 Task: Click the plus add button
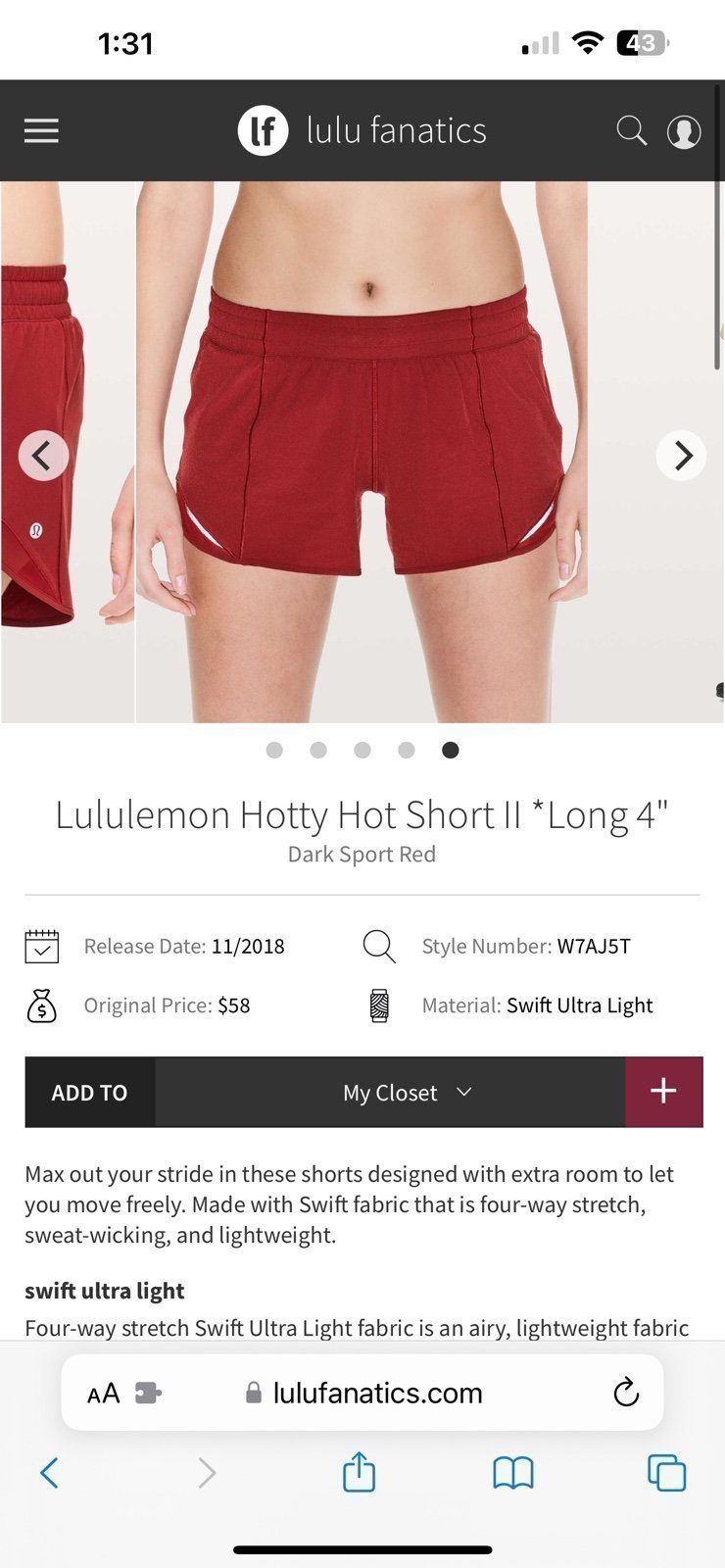pyautogui.click(x=663, y=1092)
